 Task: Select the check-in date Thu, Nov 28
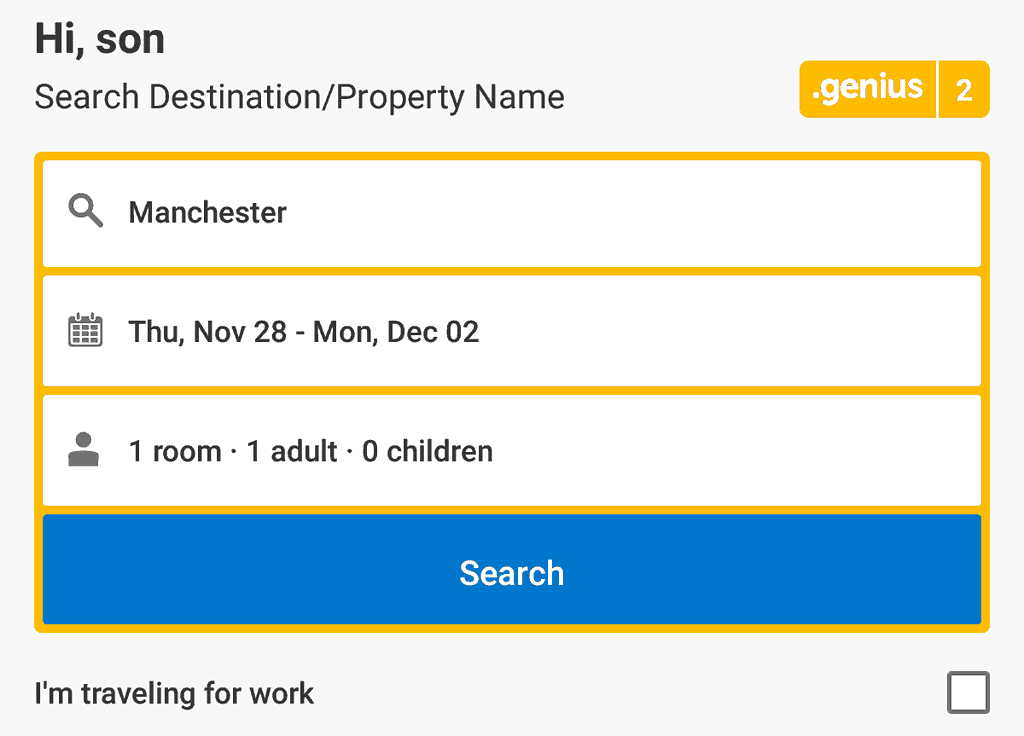208,332
